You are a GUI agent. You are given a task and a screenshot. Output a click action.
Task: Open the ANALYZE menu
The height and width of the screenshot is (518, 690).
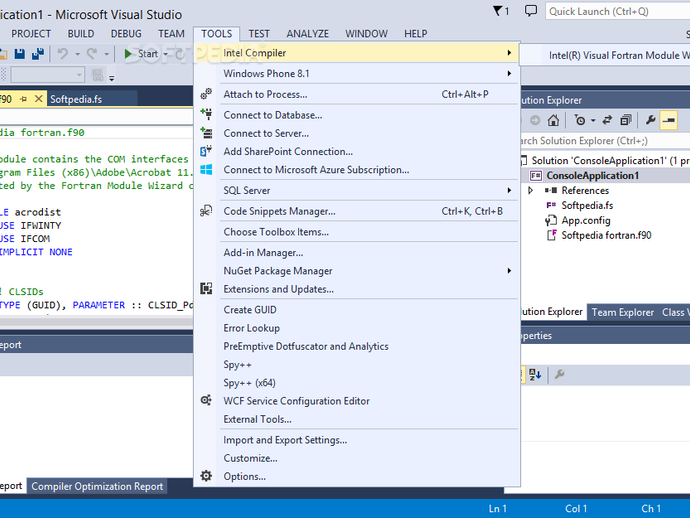pyautogui.click(x=308, y=34)
